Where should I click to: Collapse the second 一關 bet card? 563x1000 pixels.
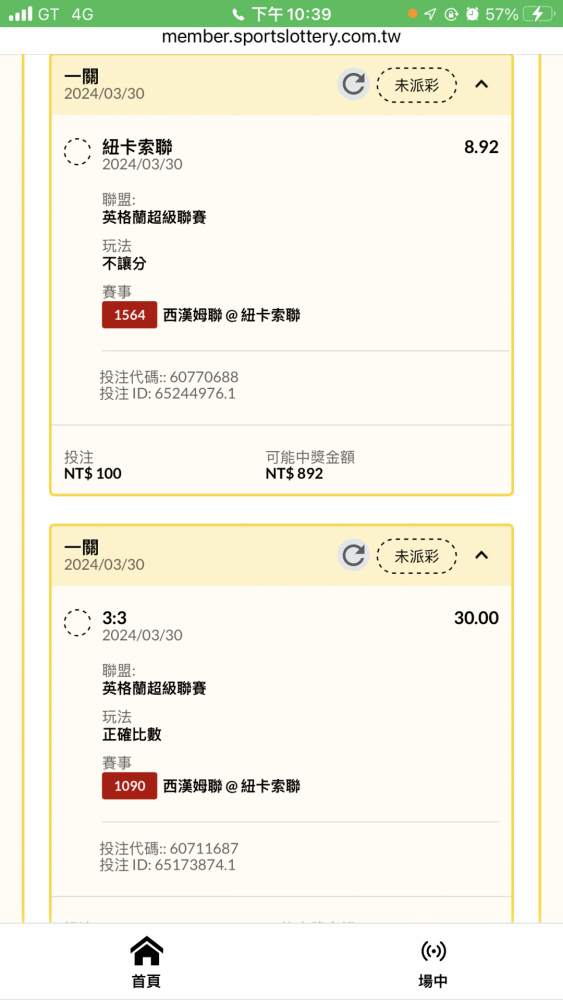pos(482,555)
